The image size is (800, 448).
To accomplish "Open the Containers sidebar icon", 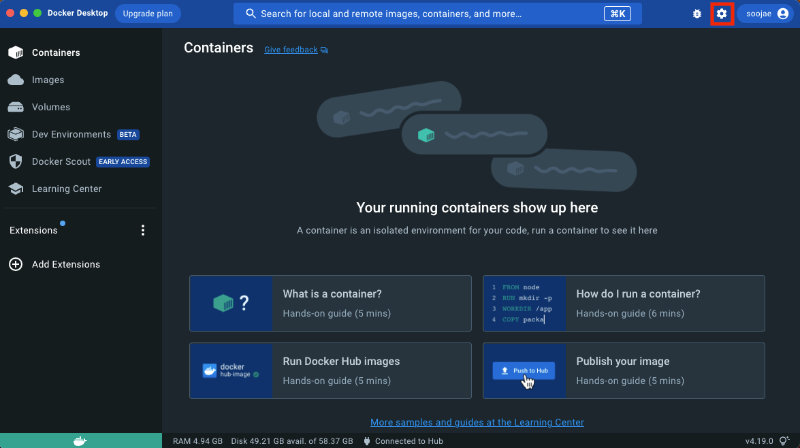I will point(16,53).
